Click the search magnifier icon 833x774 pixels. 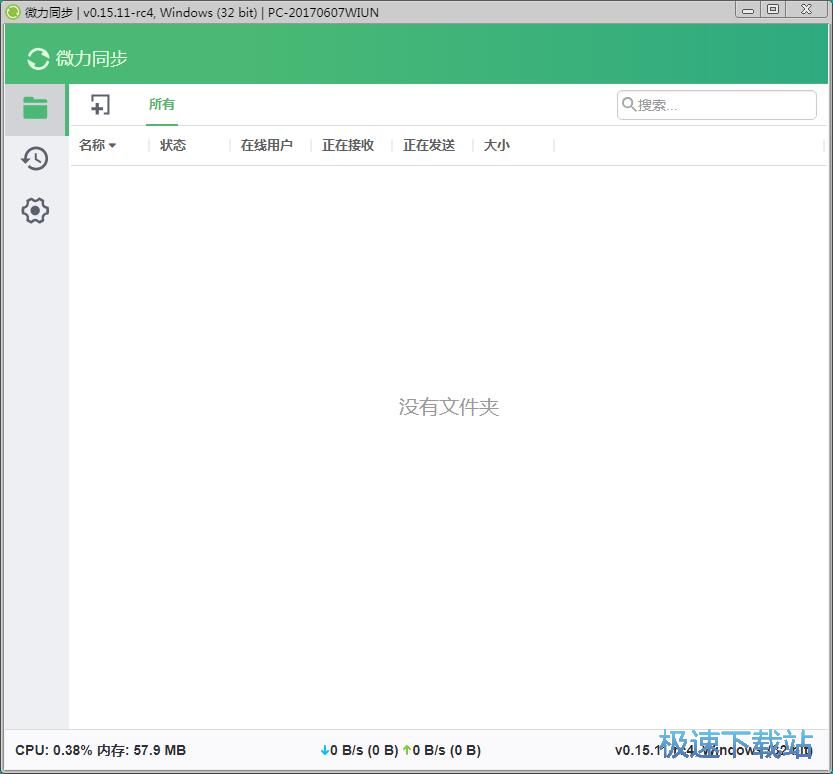pyautogui.click(x=629, y=104)
